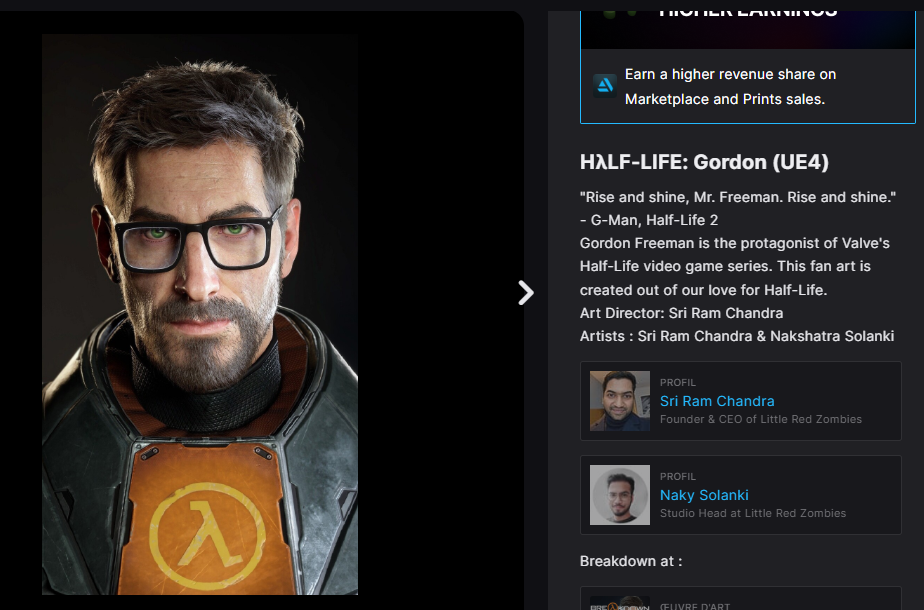The height and width of the screenshot is (610, 924).
Task: Click the 'HλLF-LIFE: Gordon (UE4)' title
Action: point(704,162)
